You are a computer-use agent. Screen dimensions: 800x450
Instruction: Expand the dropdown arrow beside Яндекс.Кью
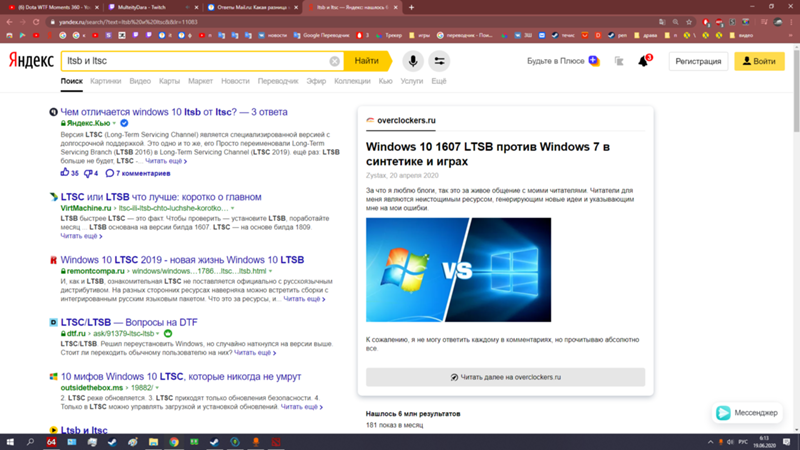point(114,123)
